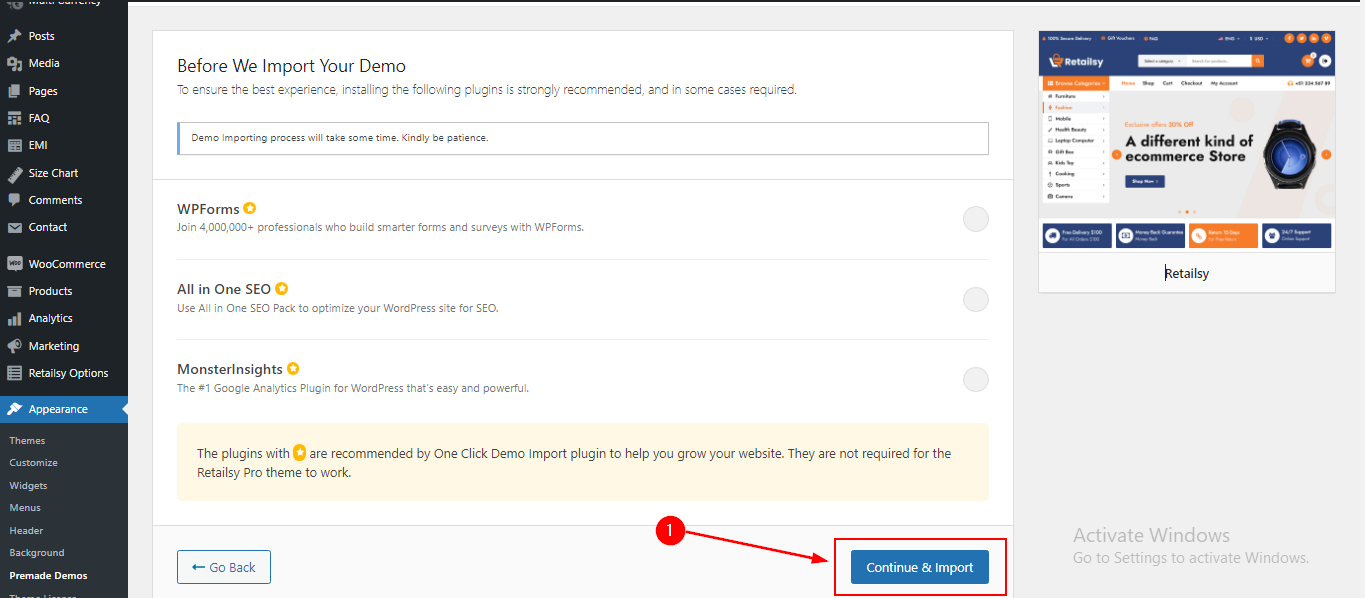Click the WPForms plugin title

(208, 209)
